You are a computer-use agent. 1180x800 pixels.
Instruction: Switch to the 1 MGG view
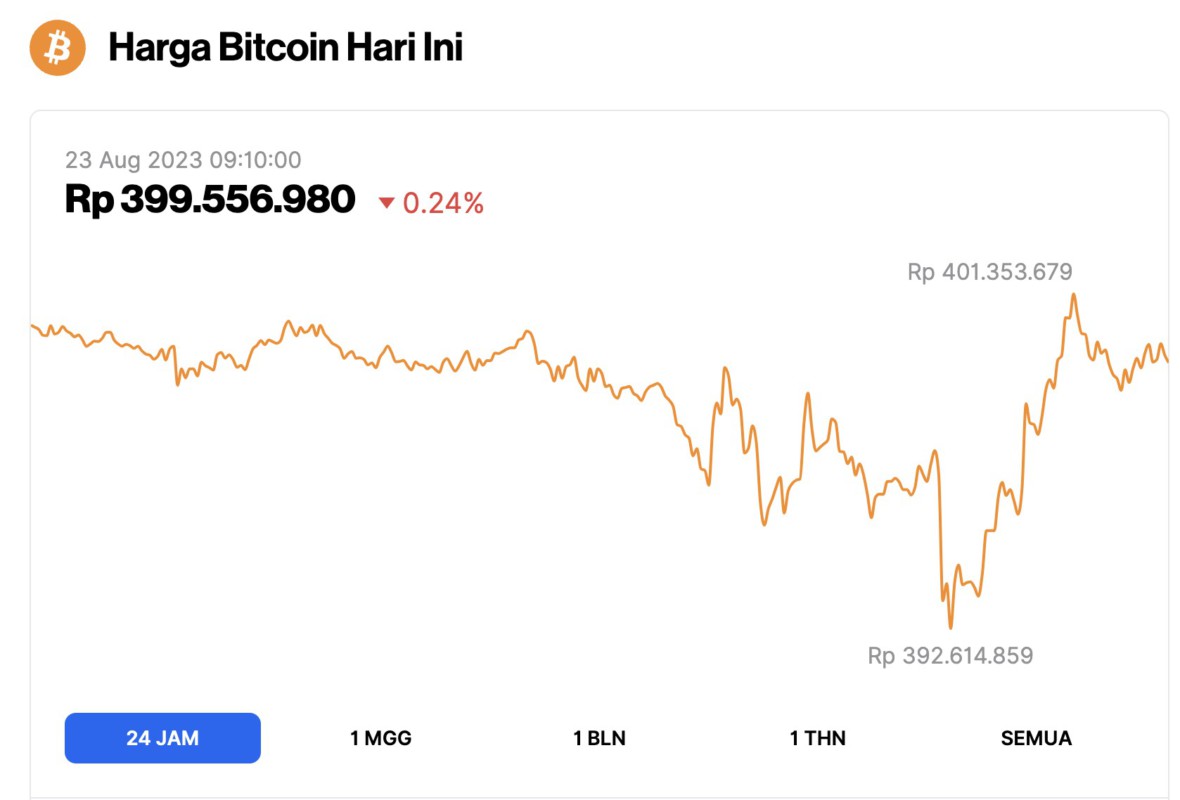pyautogui.click(x=380, y=737)
